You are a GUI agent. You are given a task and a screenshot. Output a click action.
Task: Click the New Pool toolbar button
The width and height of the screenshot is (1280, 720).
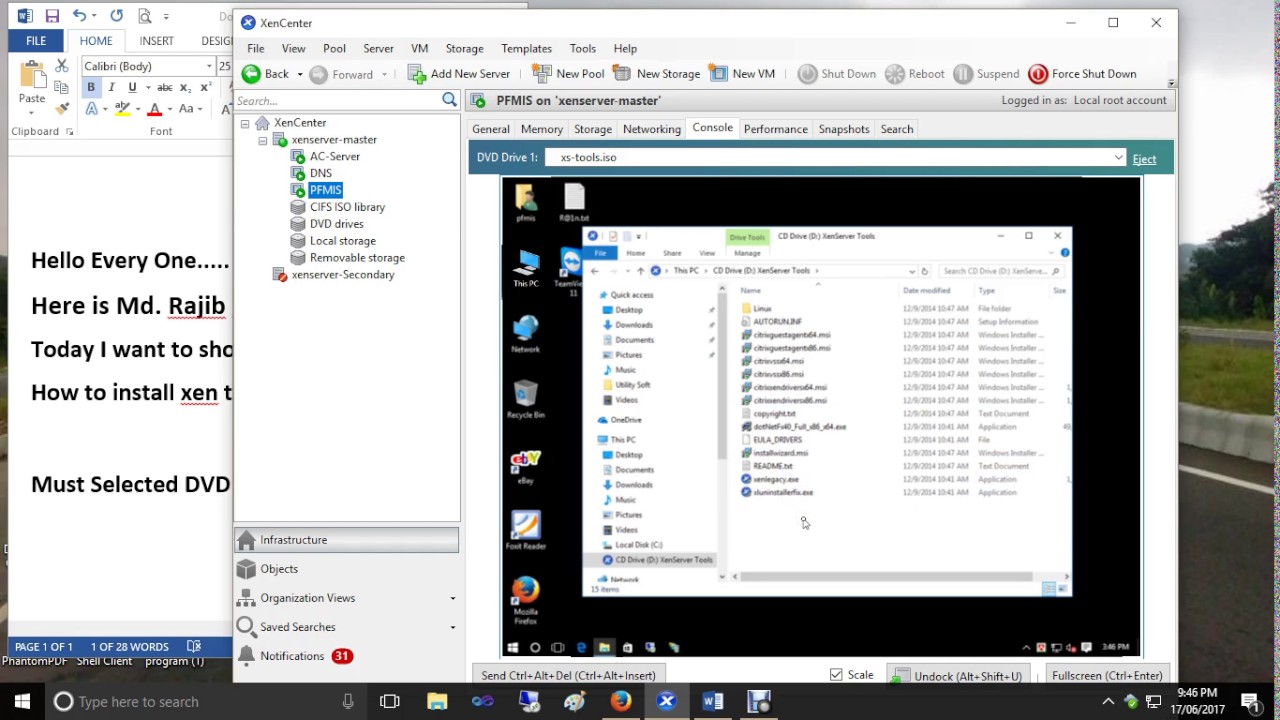(568, 74)
